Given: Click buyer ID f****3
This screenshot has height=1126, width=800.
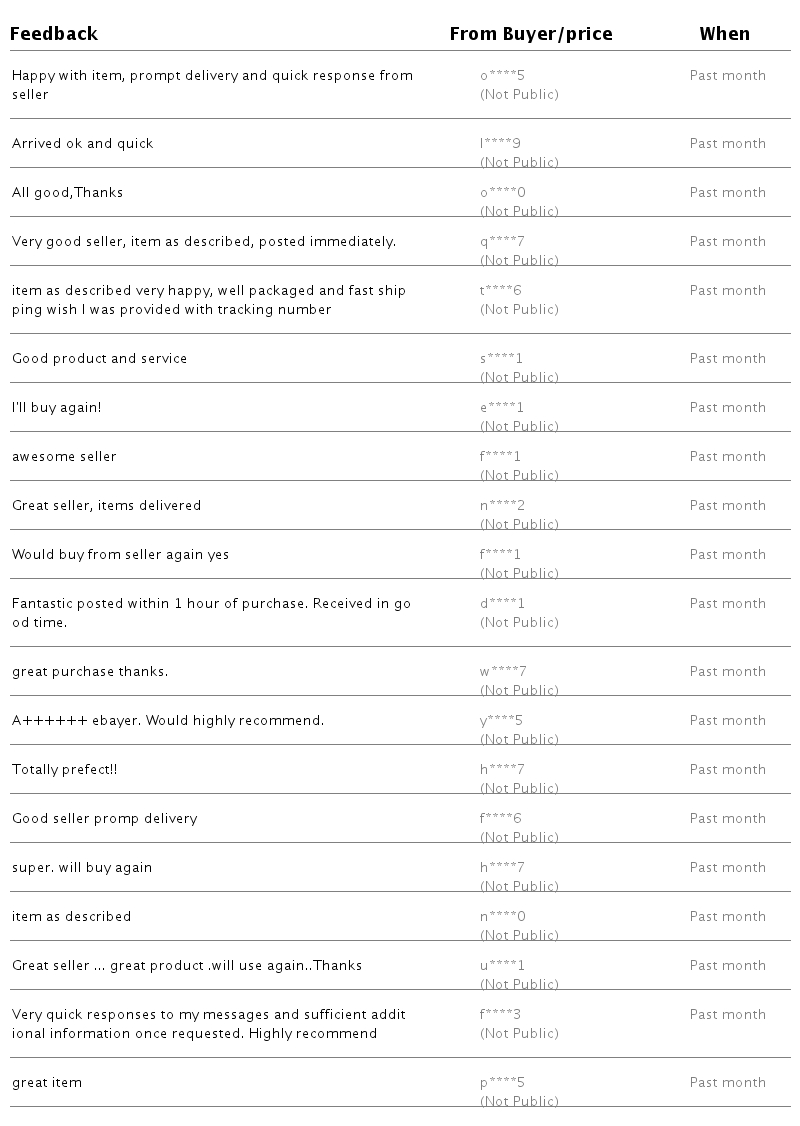Looking at the screenshot, I should click(x=501, y=1014).
